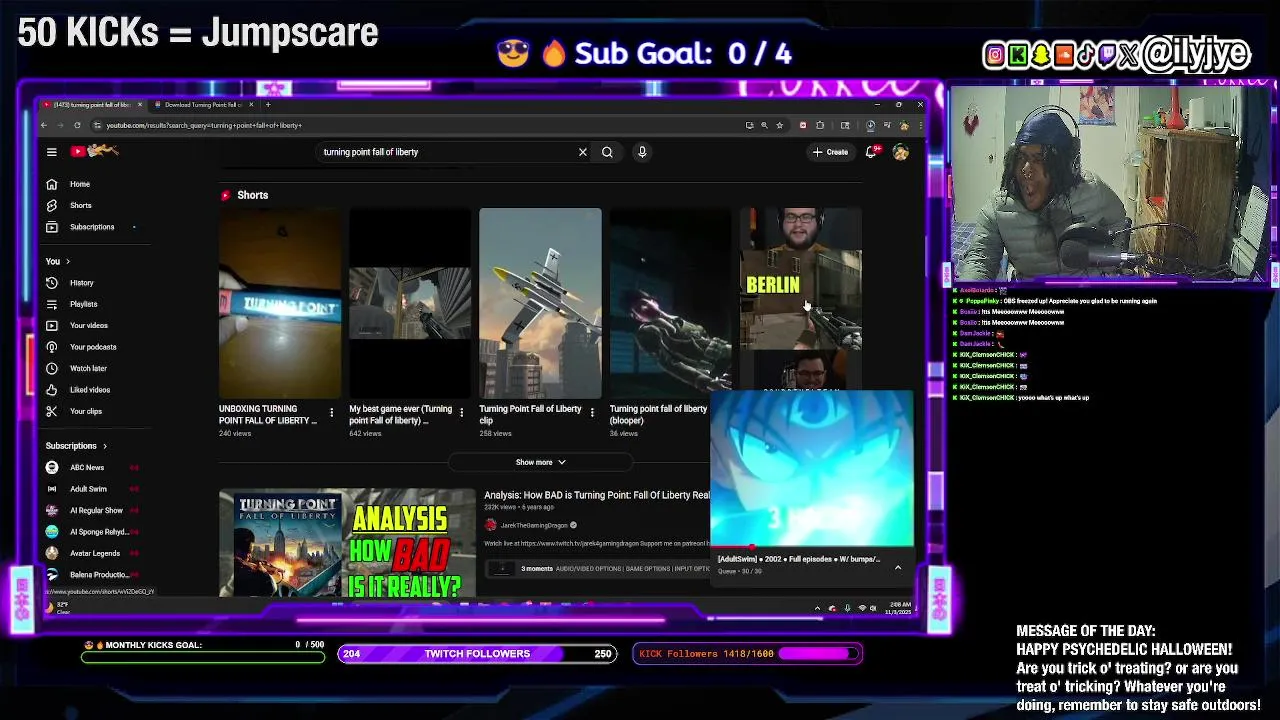Viewport: 1280px width, 720px height.
Task: Click the taskbar Wi-Fi network icon
Action: pyautogui.click(x=861, y=608)
